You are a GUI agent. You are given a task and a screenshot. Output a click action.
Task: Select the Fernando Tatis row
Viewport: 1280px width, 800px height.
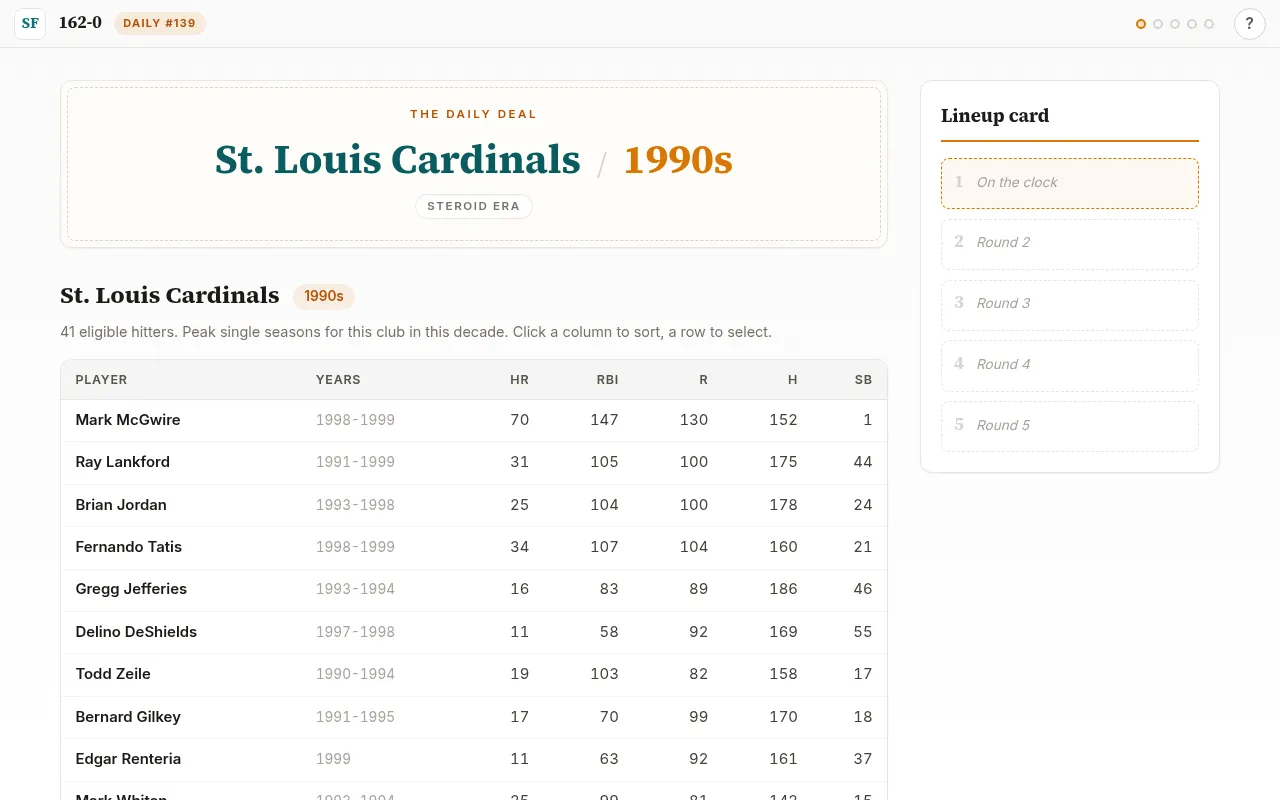tap(474, 547)
